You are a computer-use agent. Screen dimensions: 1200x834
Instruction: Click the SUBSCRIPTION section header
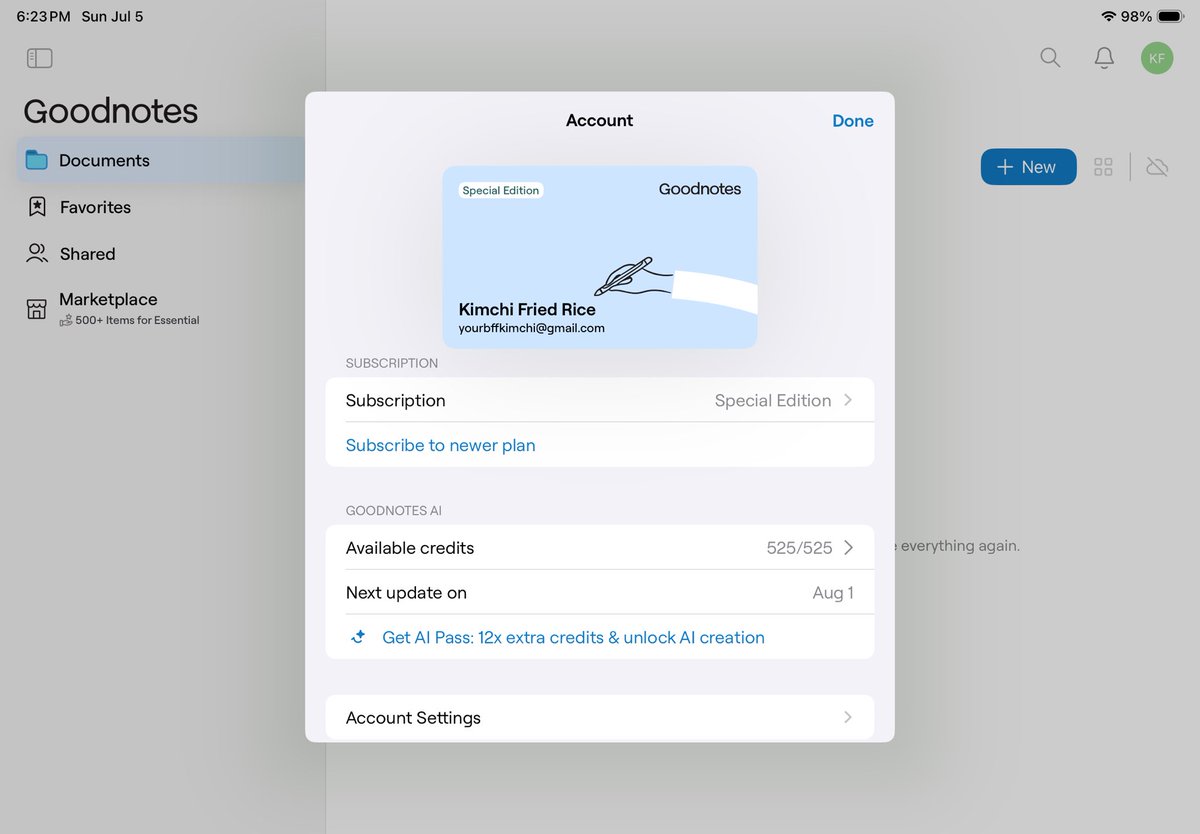coord(392,364)
